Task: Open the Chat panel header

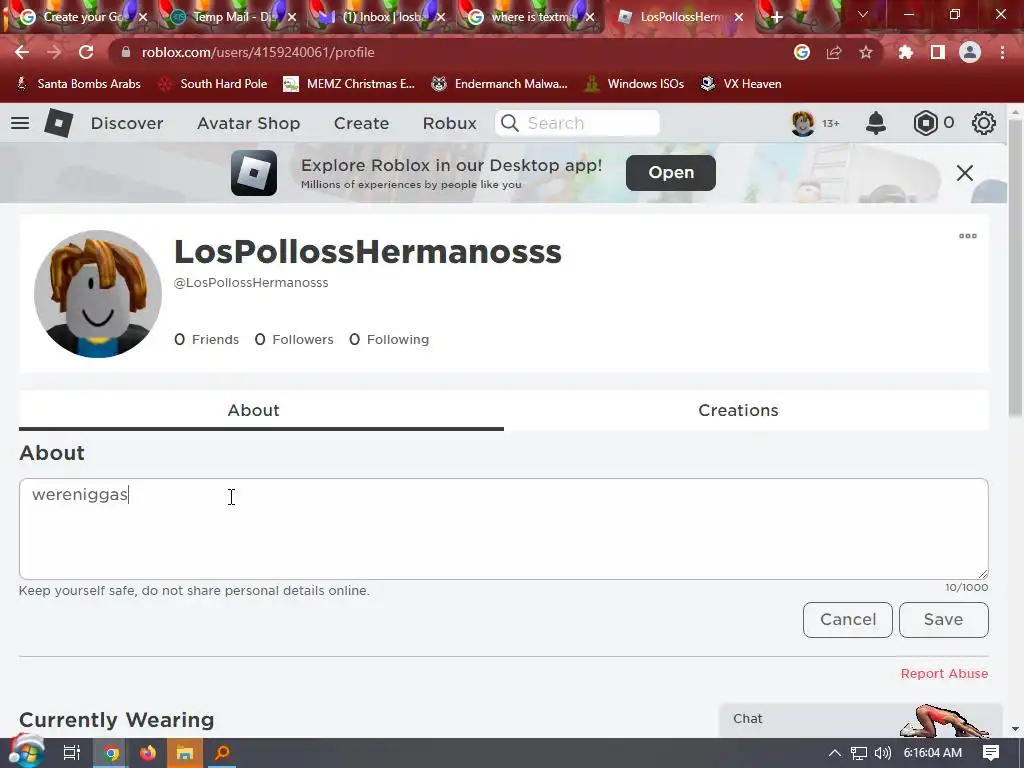Action: (860, 719)
